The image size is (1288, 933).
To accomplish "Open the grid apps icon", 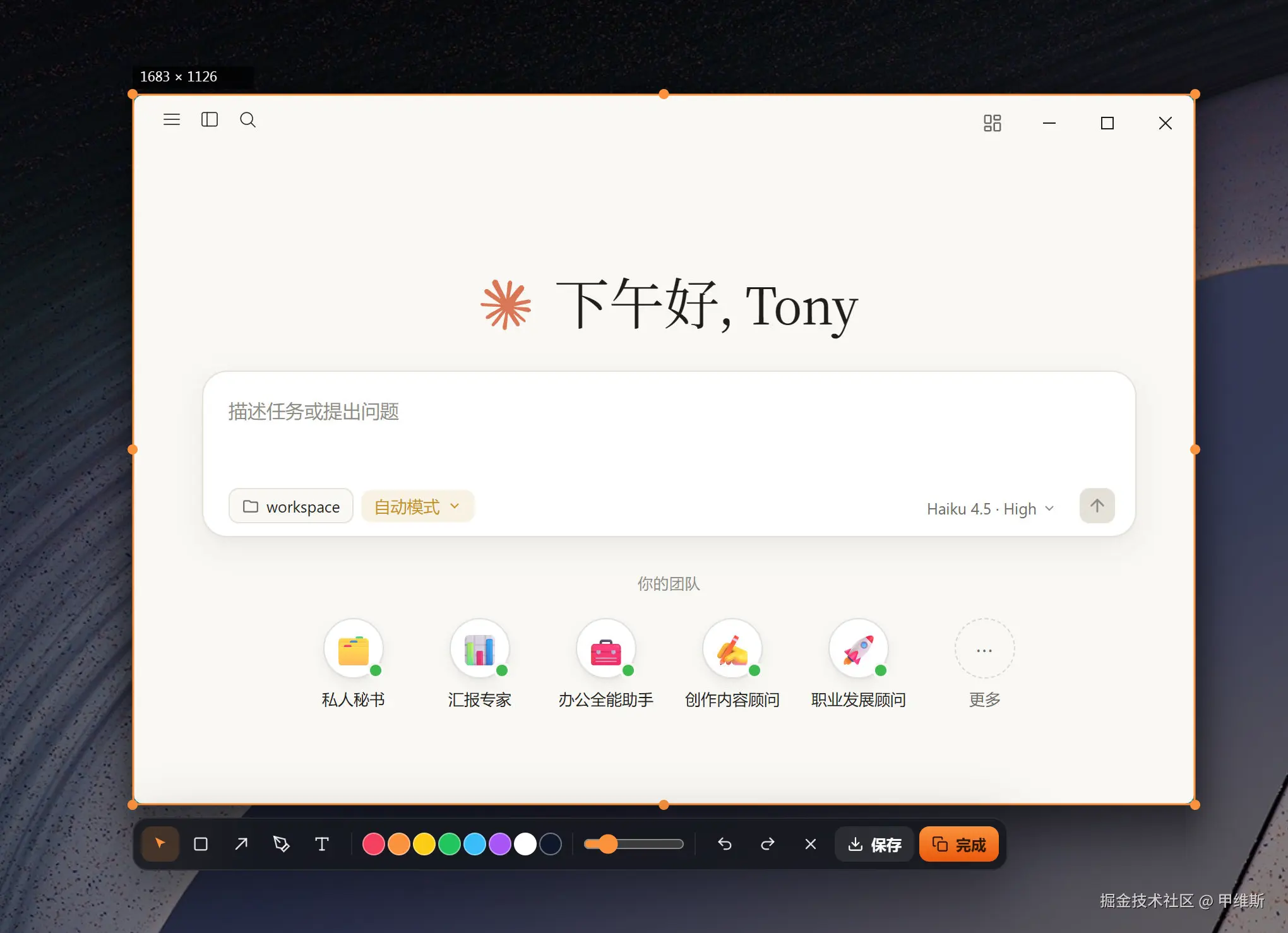I will [x=993, y=123].
